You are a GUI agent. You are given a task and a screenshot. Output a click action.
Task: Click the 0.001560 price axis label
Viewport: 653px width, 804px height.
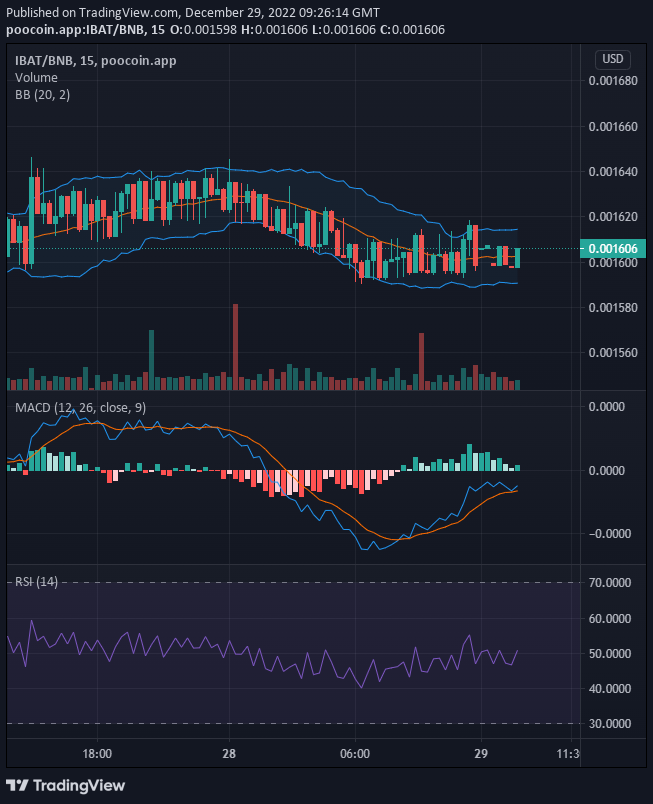(x=613, y=353)
